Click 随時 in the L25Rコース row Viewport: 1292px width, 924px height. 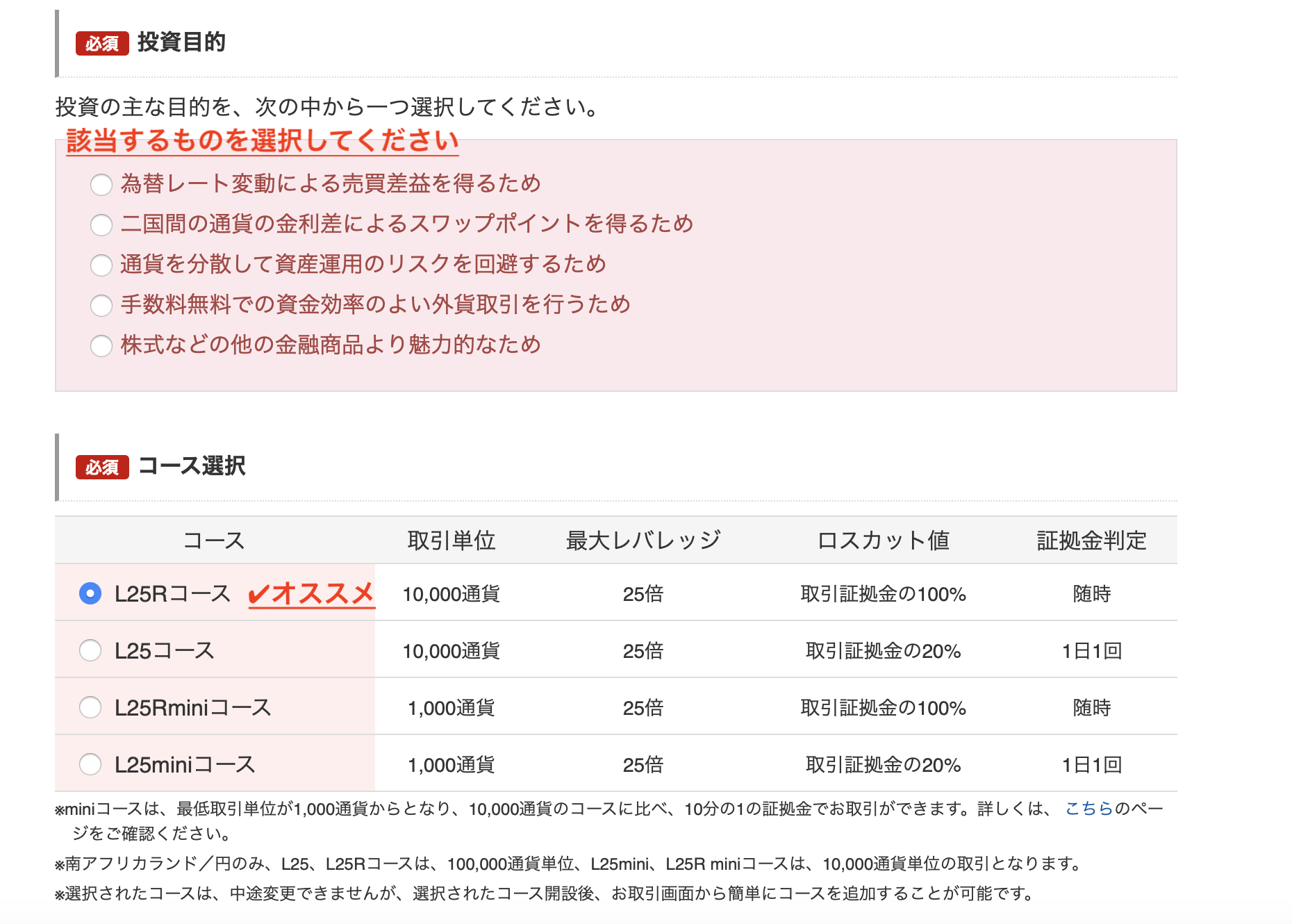click(x=1091, y=594)
